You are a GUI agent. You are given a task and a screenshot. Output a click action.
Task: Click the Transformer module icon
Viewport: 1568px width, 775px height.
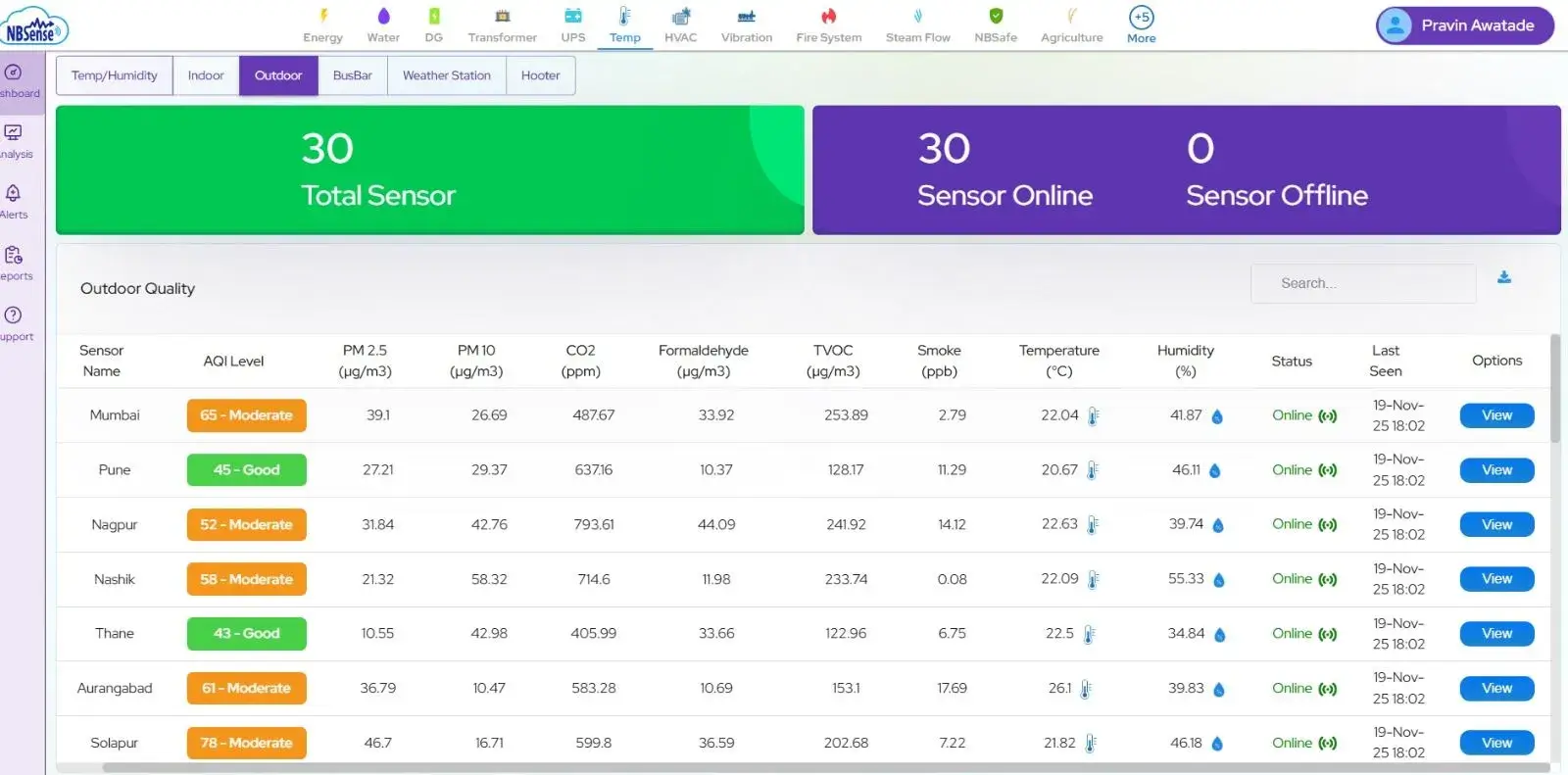coord(502,17)
